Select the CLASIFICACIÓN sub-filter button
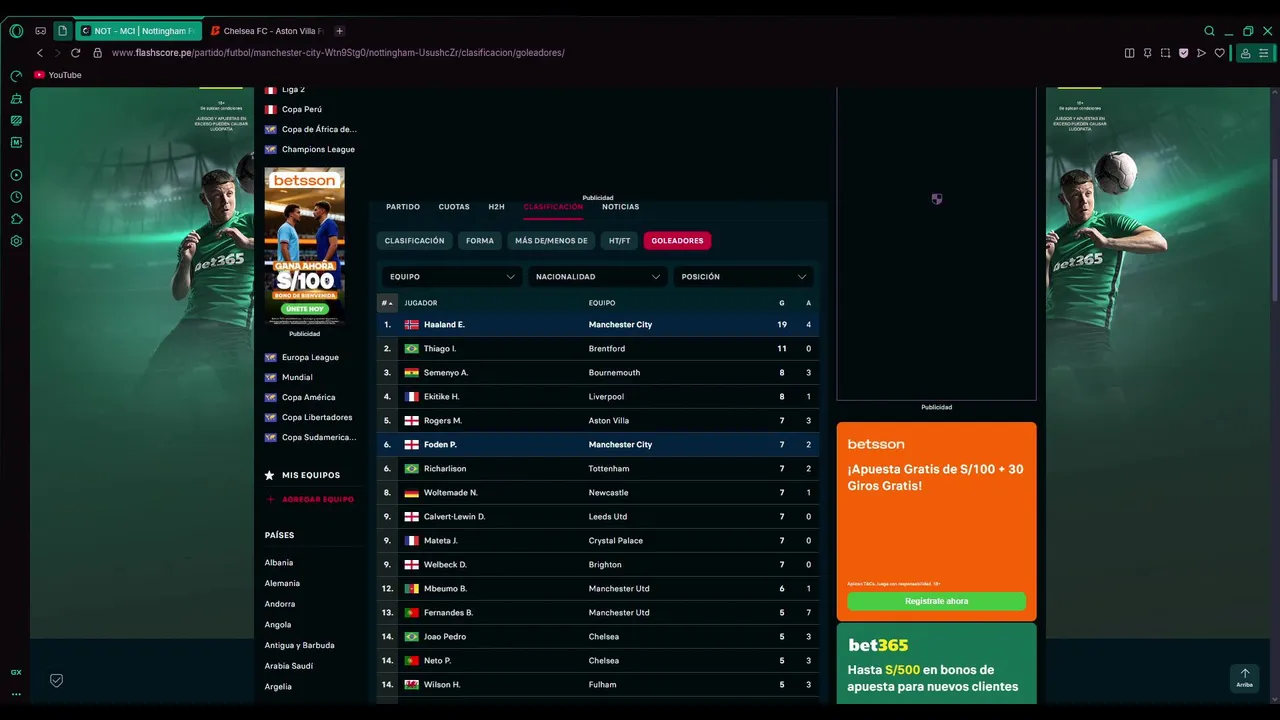The height and width of the screenshot is (720, 1280). [414, 241]
